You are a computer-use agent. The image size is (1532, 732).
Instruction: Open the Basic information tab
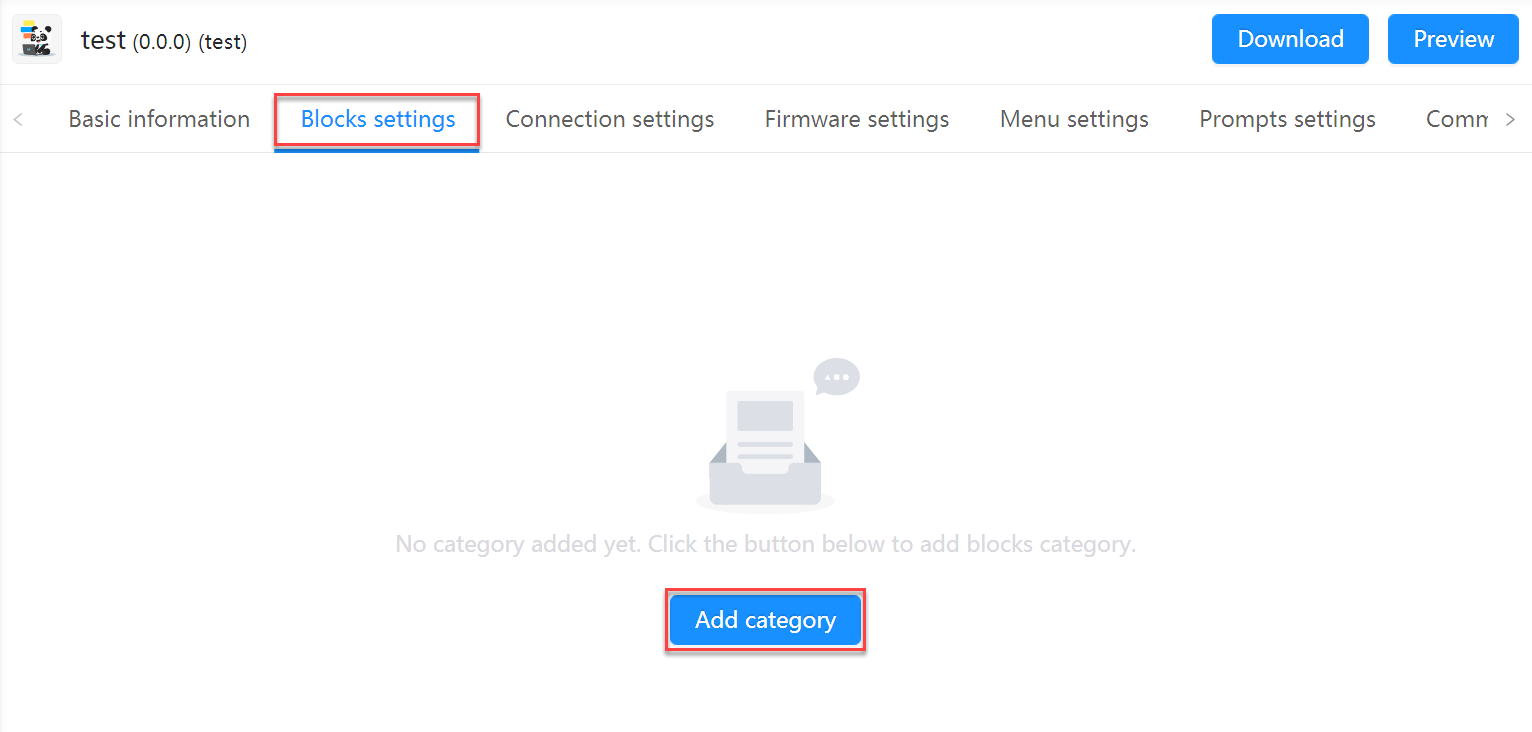click(159, 119)
